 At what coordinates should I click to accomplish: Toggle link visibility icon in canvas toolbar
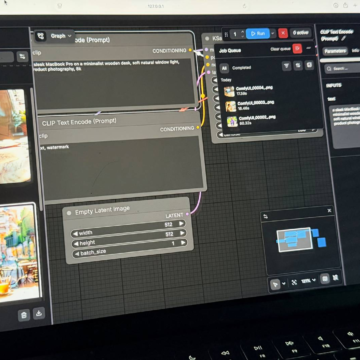tap(336, 277)
